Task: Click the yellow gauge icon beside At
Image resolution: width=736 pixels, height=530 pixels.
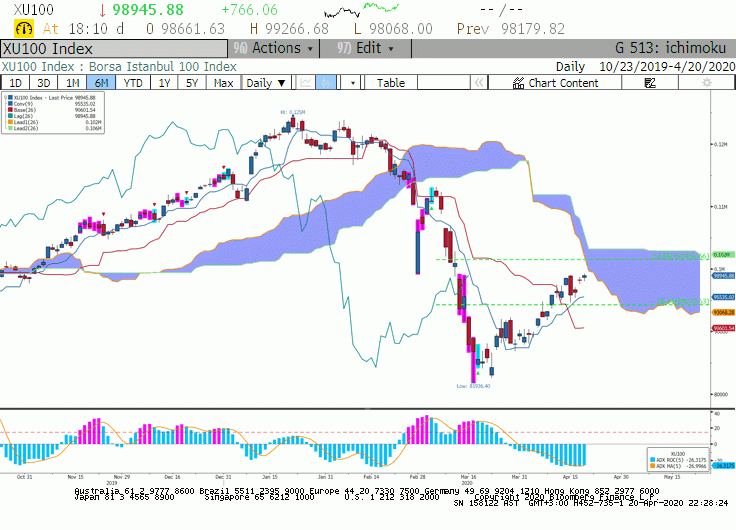Action: click(x=23, y=29)
